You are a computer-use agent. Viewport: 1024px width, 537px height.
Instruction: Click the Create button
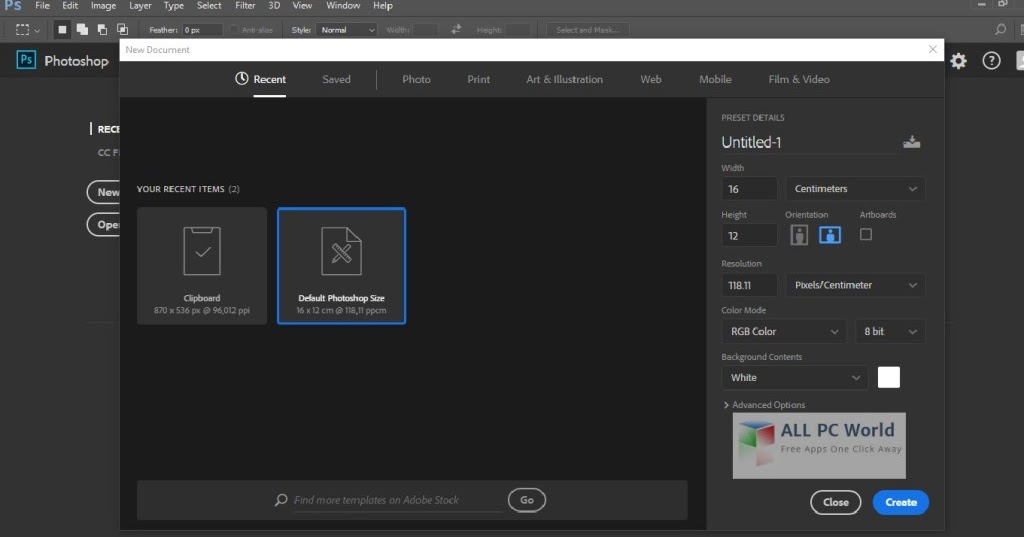tap(901, 502)
